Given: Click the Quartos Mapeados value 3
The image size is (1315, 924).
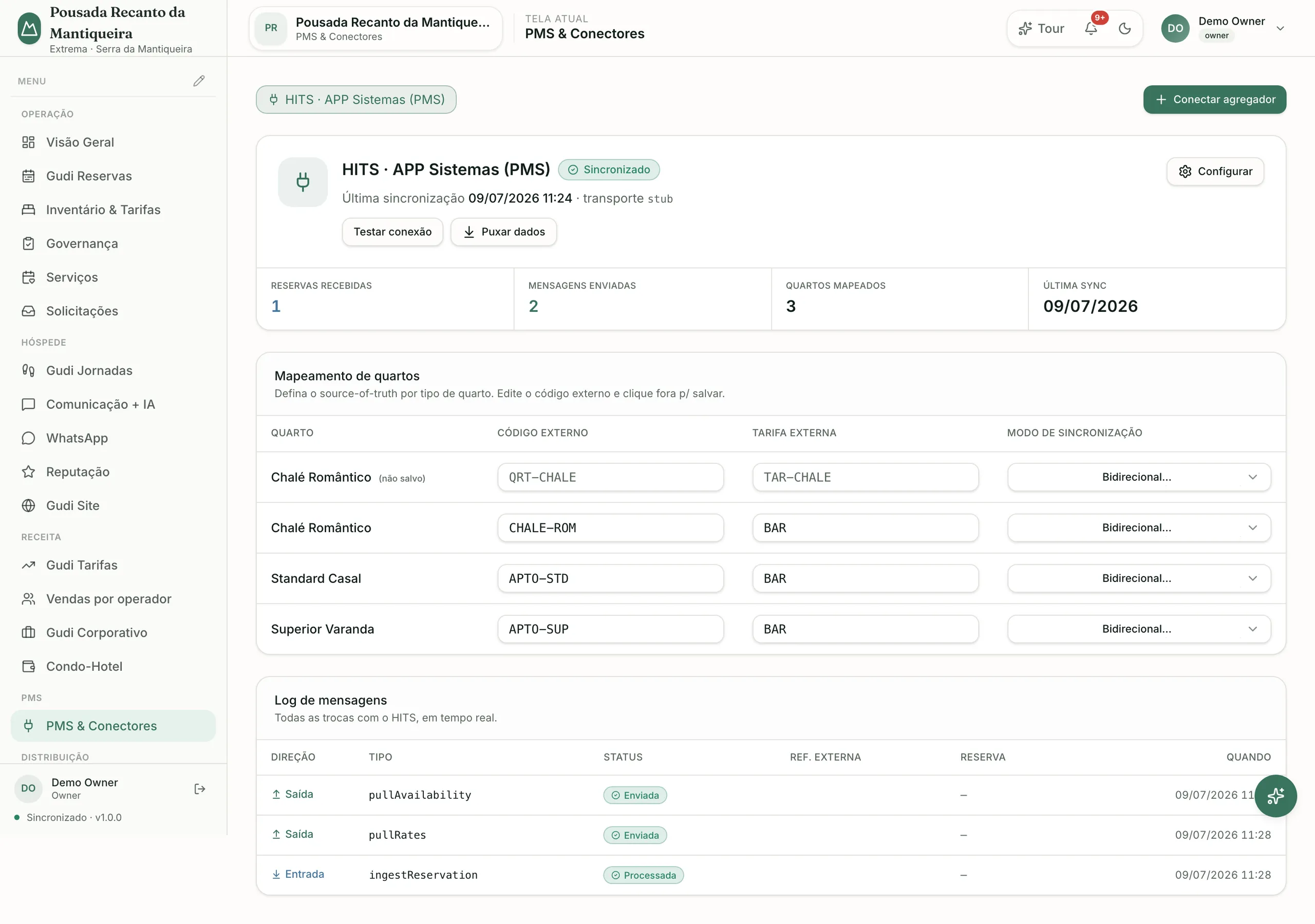Looking at the screenshot, I should [791, 307].
